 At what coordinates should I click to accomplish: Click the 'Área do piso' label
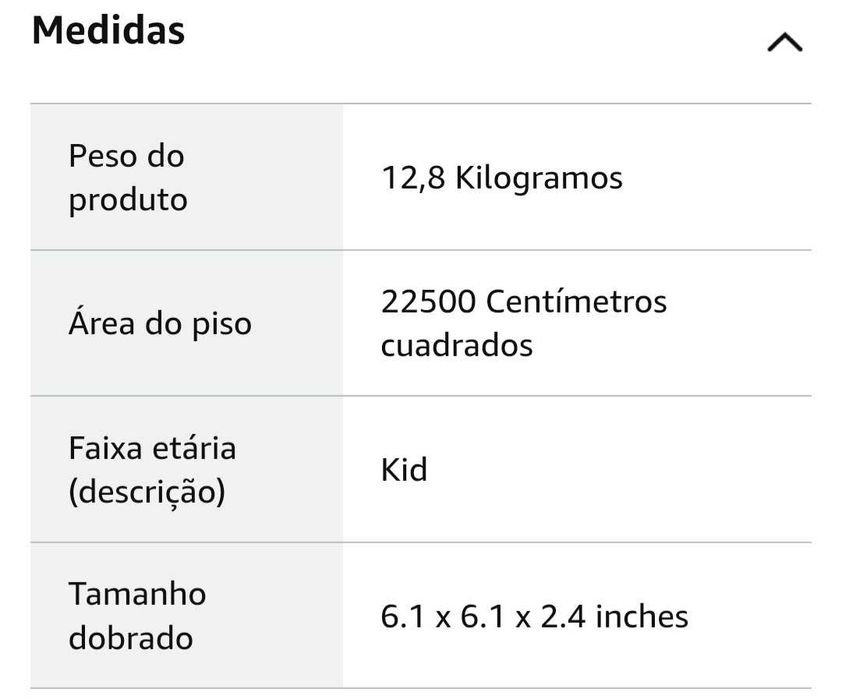click(159, 324)
